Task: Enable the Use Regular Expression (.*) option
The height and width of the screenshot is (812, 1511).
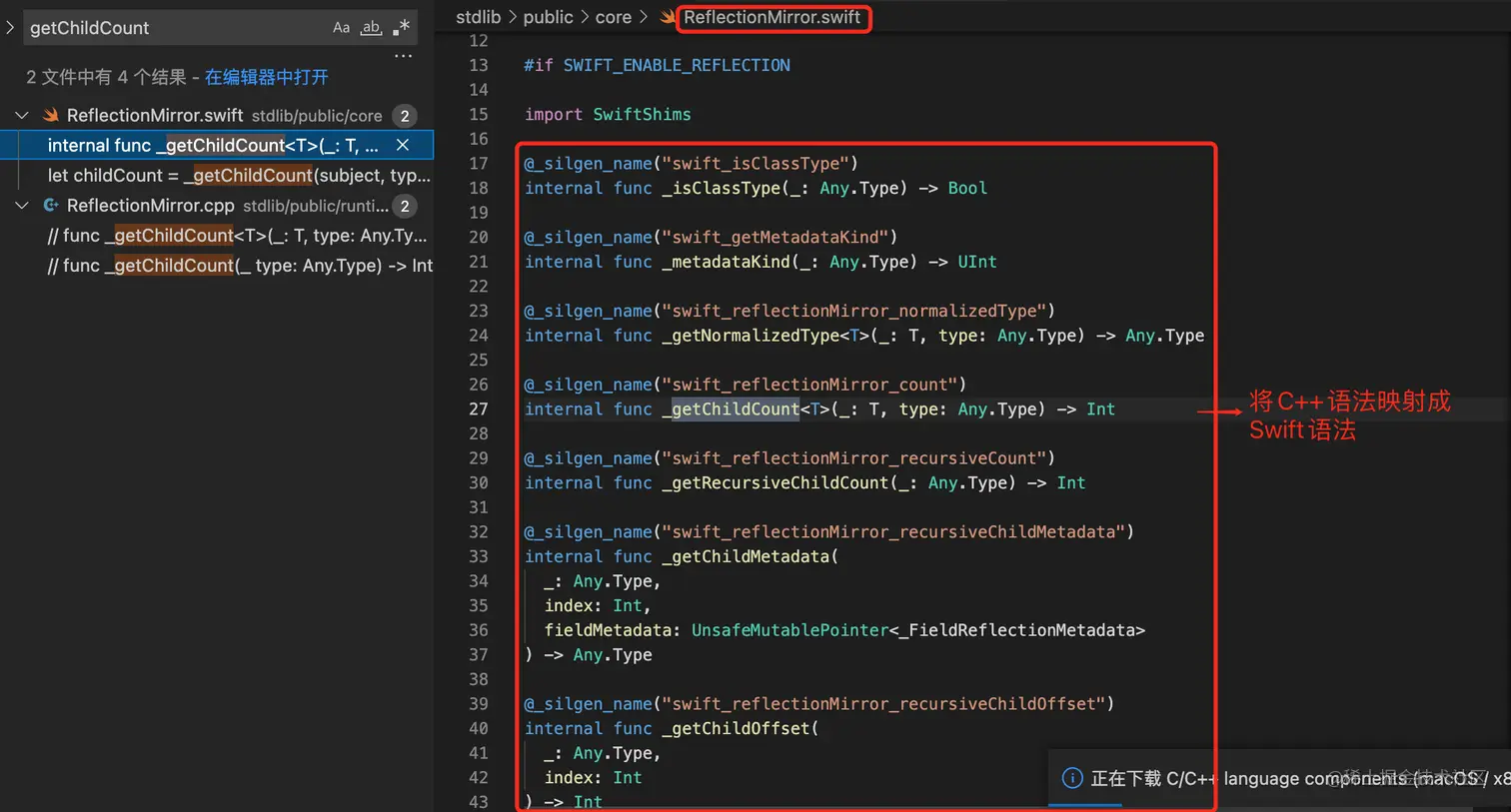Action: (x=402, y=28)
